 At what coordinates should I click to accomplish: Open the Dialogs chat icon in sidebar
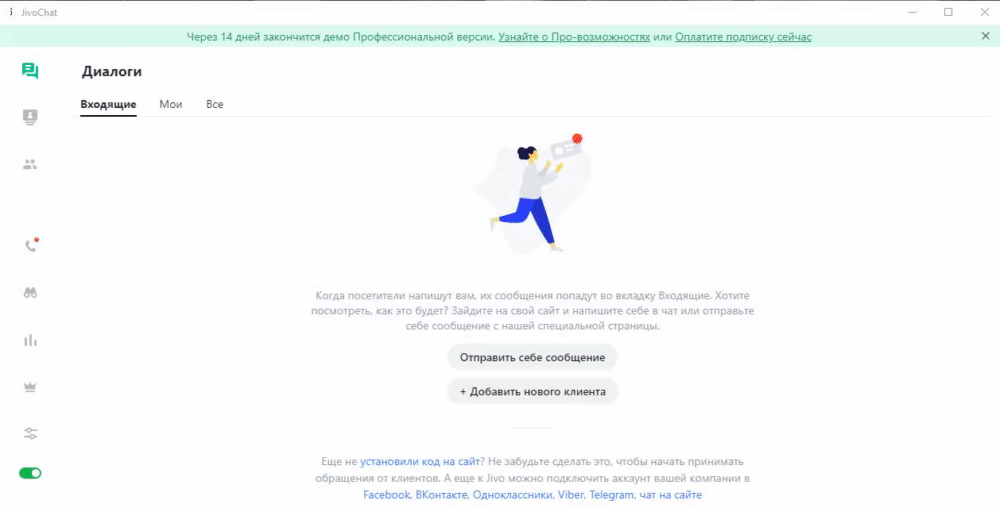pyautogui.click(x=30, y=71)
